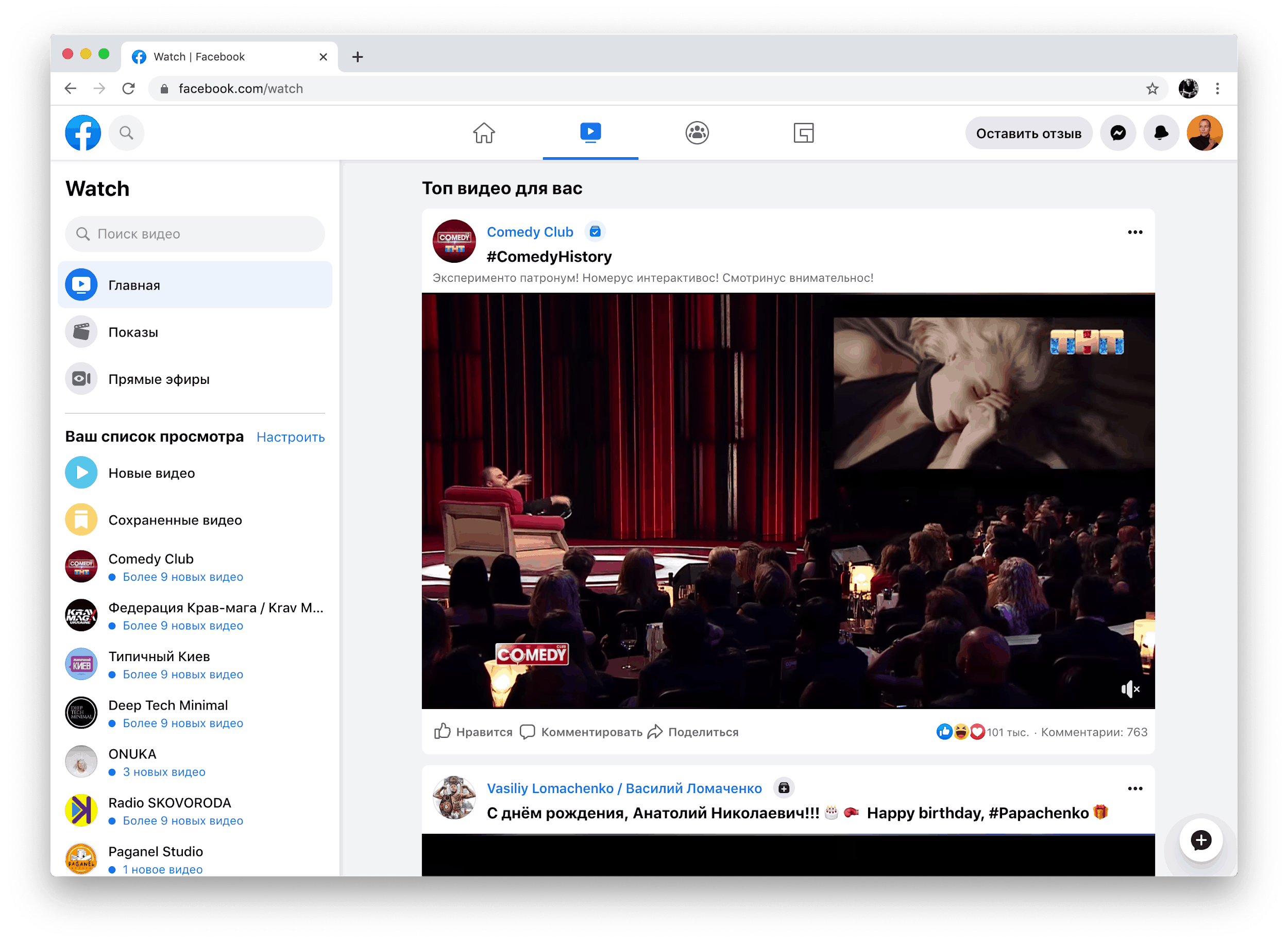This screenshot has height=943, width=1288.
Task: Like the Comedy Club video
Action: click(473, 732)
